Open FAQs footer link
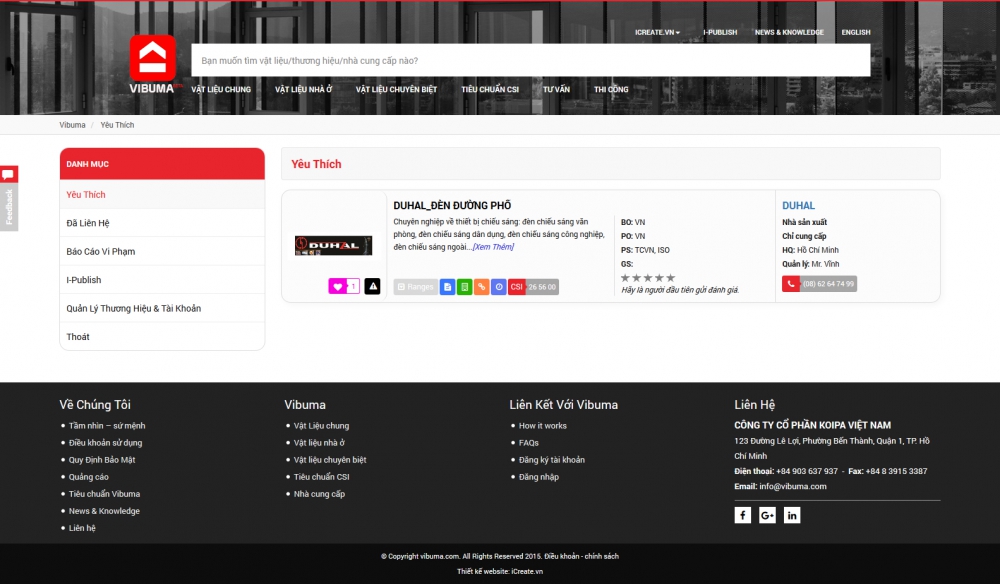 pos(529,442)
